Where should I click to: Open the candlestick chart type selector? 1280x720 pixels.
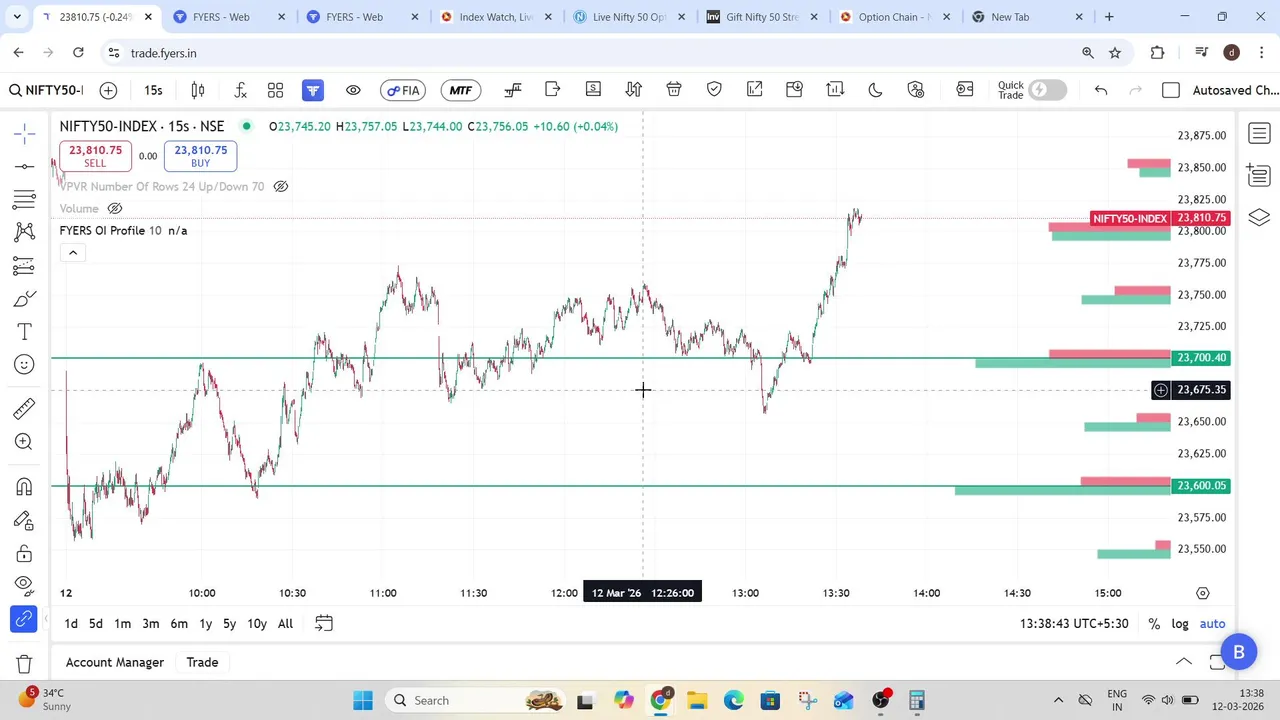tap(198, 90)
